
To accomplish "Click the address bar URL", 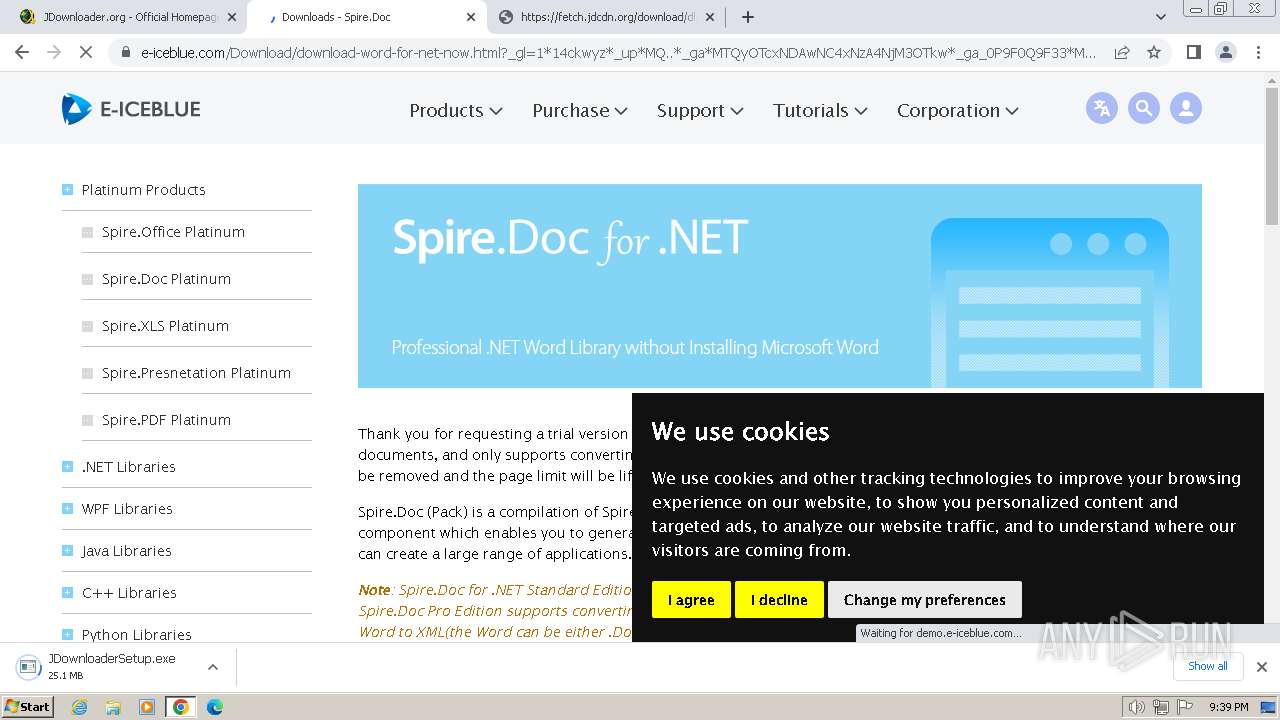I will 618,52.
